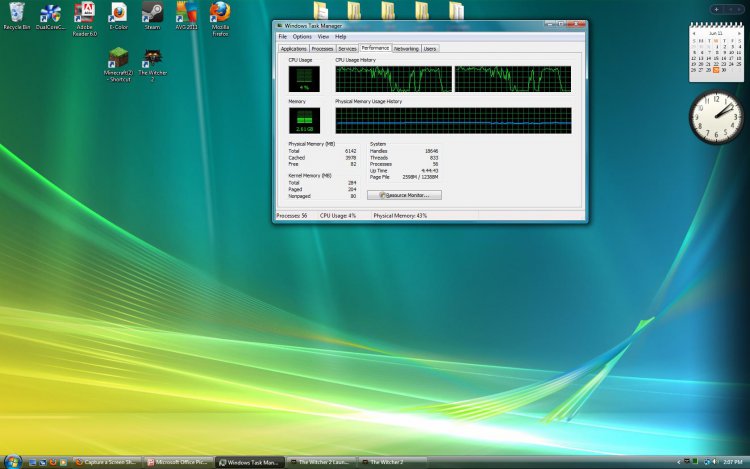Click the Show Desktop quick launch icon
This screenshot has height=469, width=750.
(33, 462)
